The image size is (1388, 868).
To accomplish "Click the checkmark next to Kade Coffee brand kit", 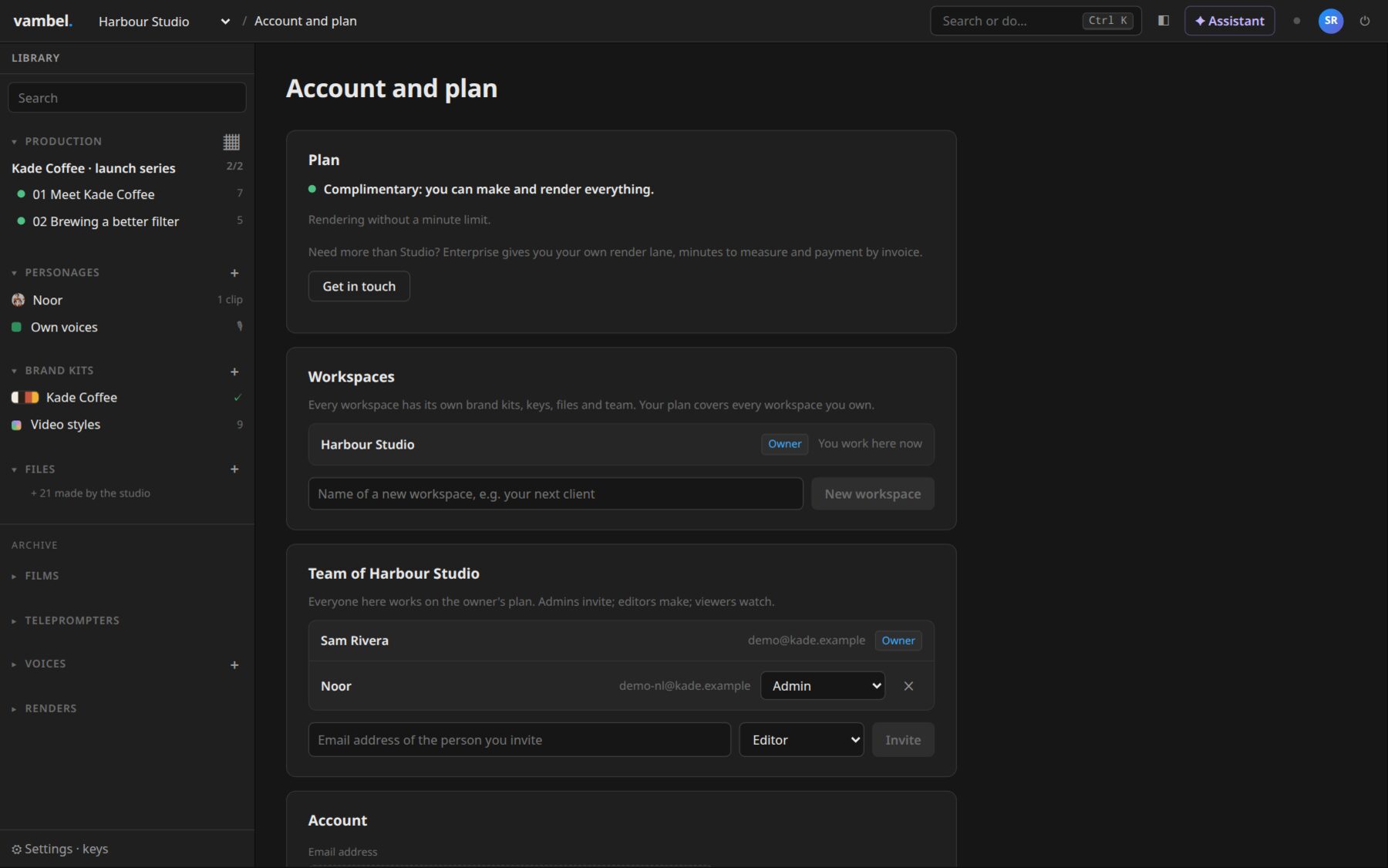I will click(238, 398).
